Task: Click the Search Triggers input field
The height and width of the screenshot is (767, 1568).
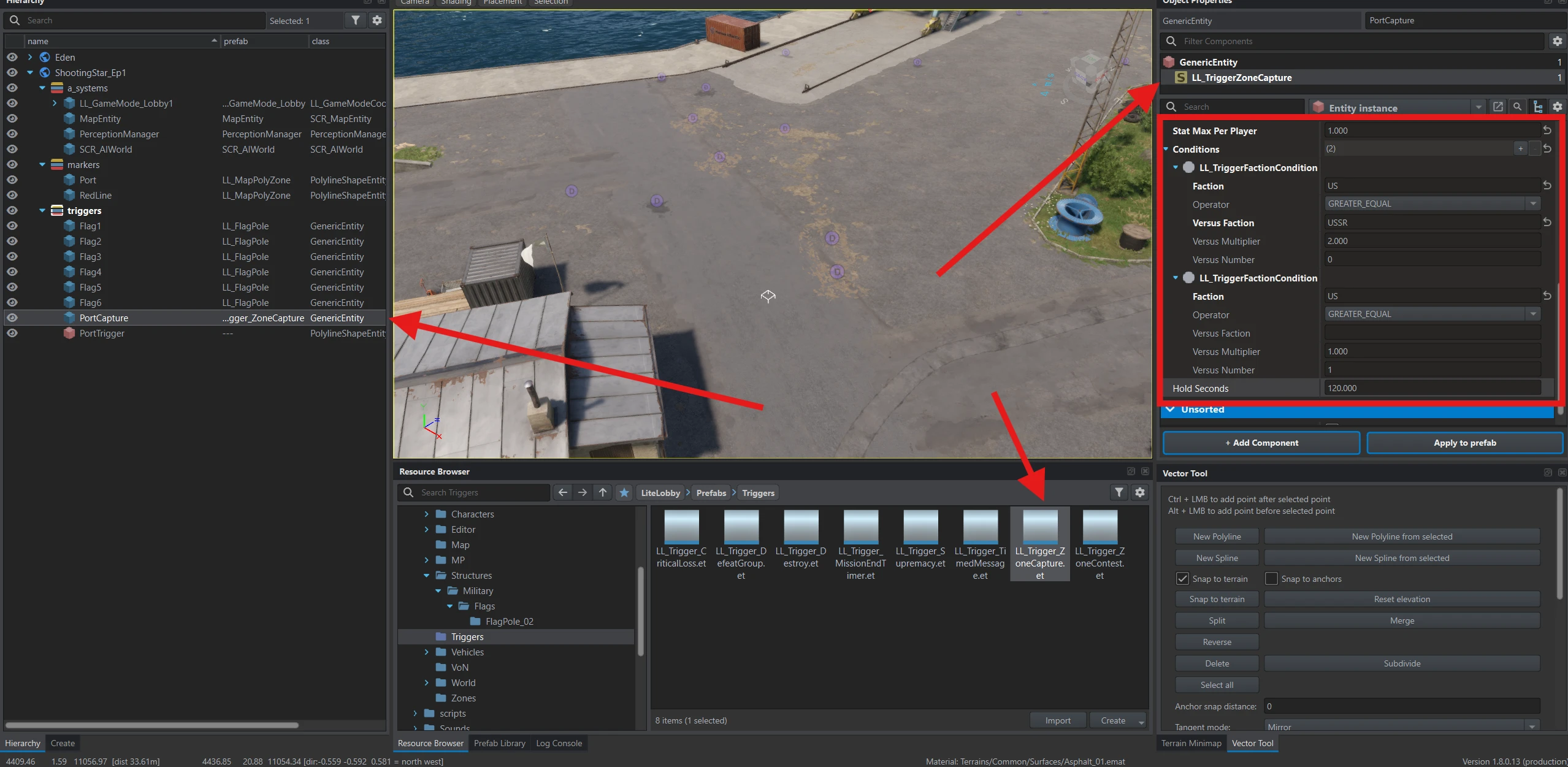Action: pos(473,492)
